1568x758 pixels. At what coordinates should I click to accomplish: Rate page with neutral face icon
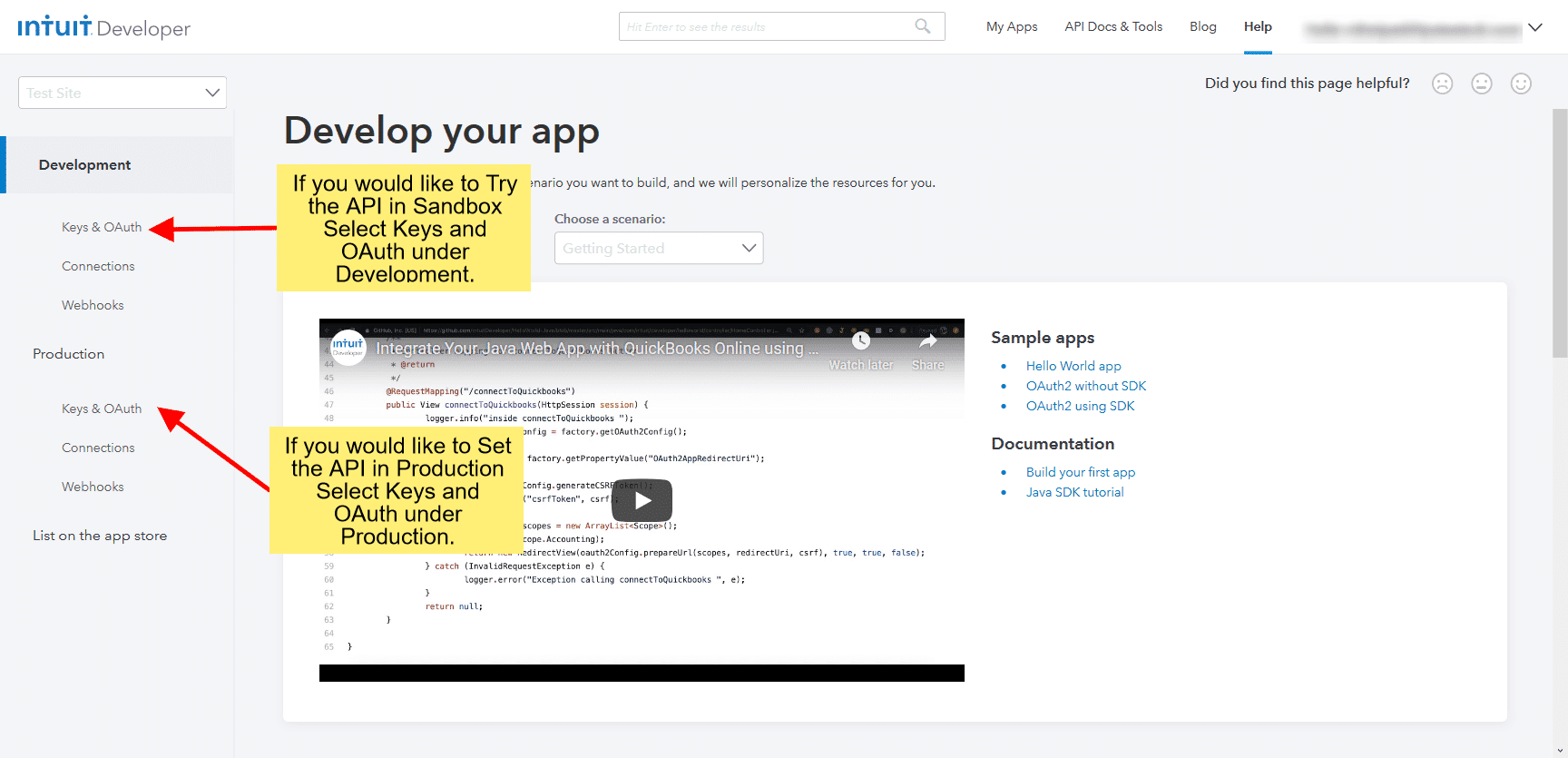[x=1481, y=84]
